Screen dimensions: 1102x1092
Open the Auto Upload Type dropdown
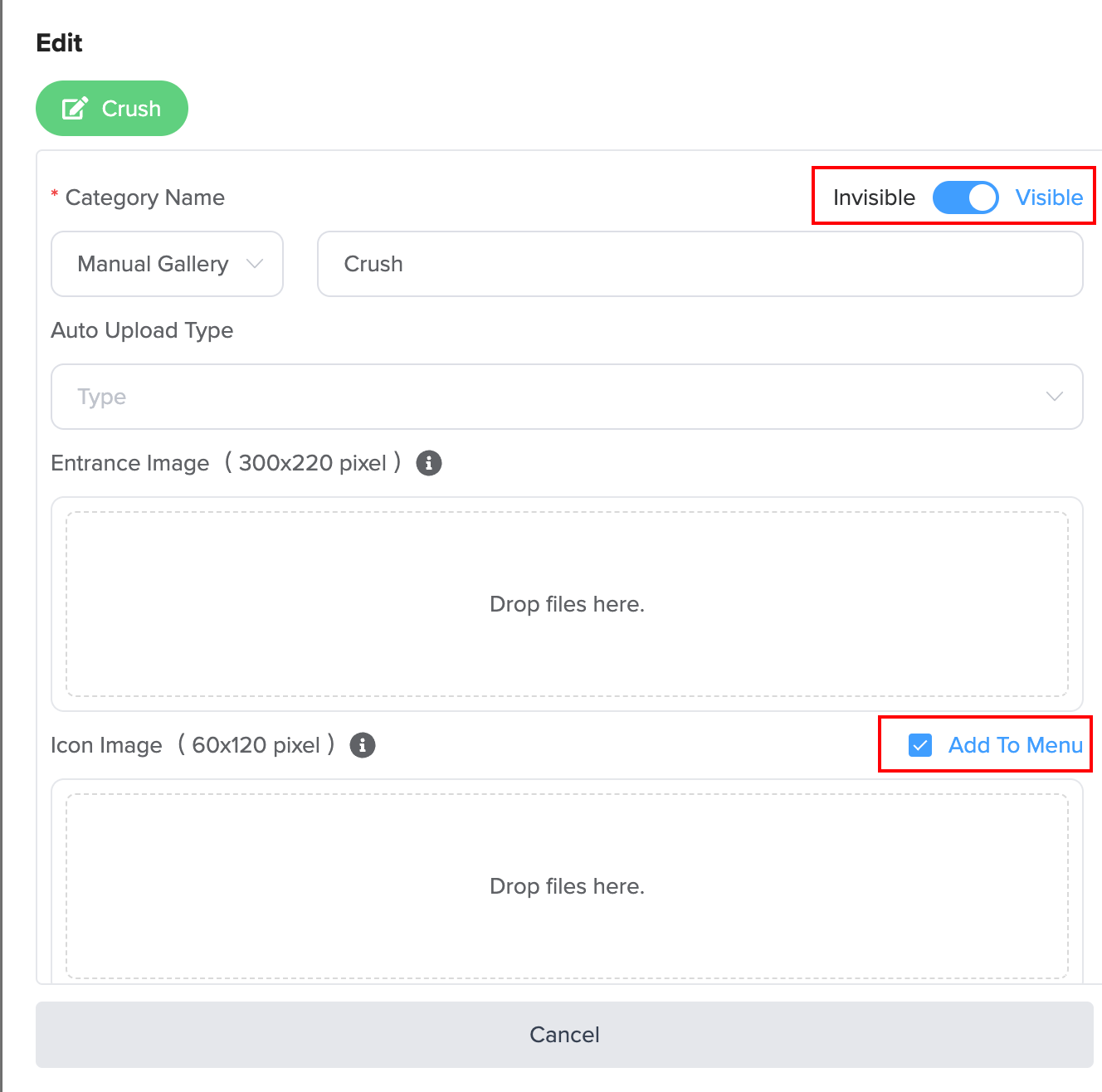click(x=567, y=397)
